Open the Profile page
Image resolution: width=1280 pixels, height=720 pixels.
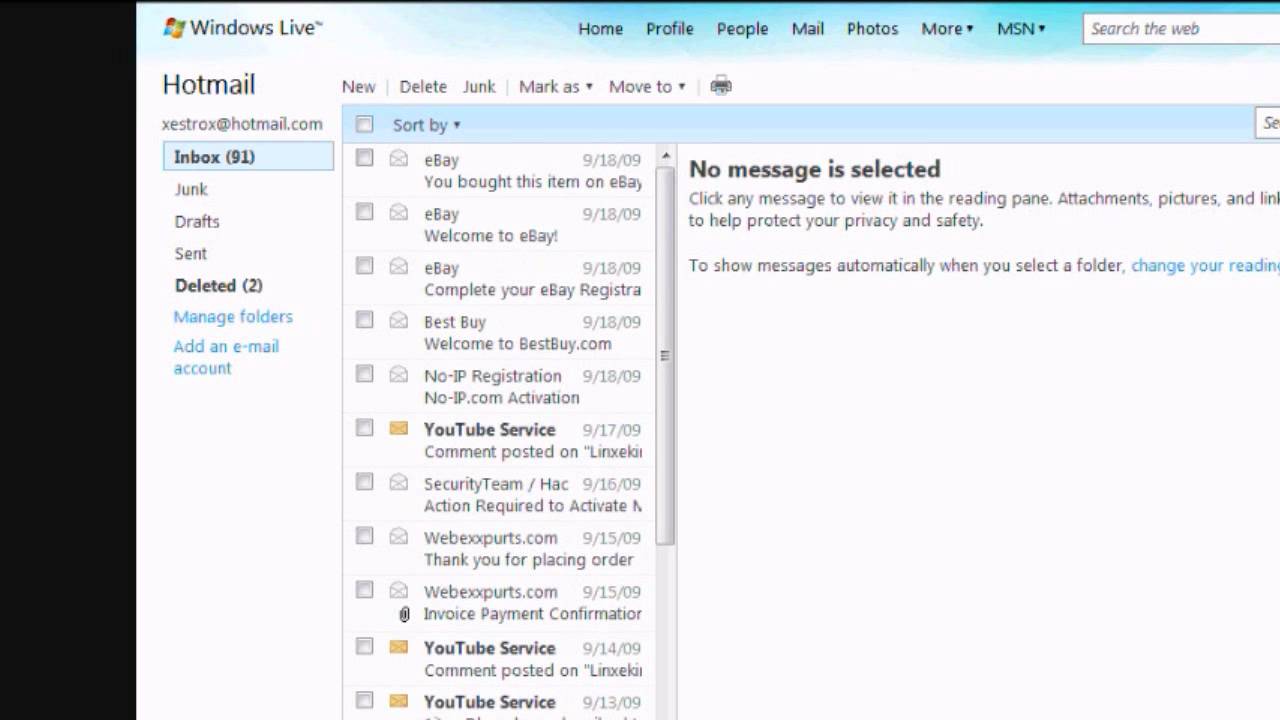point(669,29)
